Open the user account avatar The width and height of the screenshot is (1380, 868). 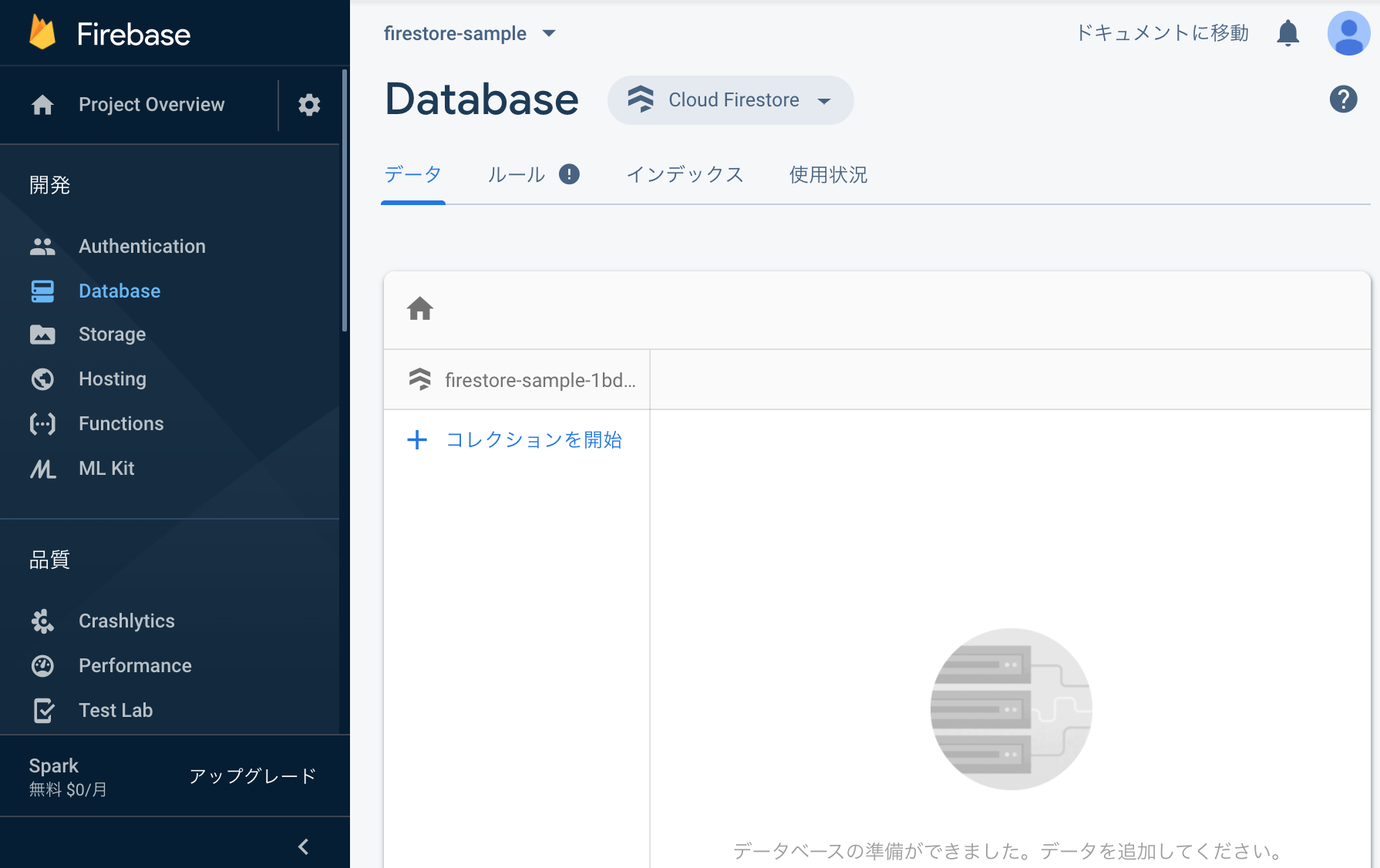pyautogui.click(x=1348, y=33)
